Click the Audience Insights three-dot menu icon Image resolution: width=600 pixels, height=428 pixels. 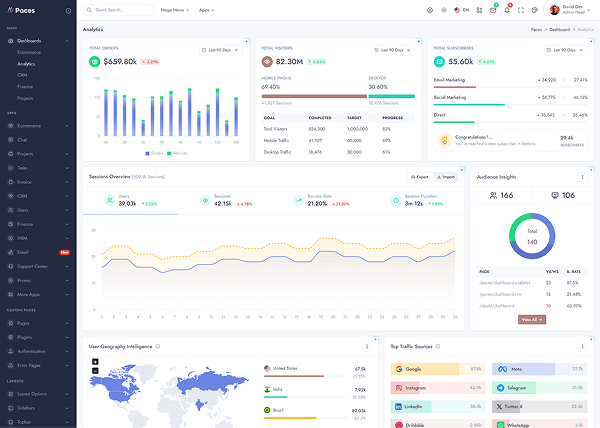[x=582, y=177]
